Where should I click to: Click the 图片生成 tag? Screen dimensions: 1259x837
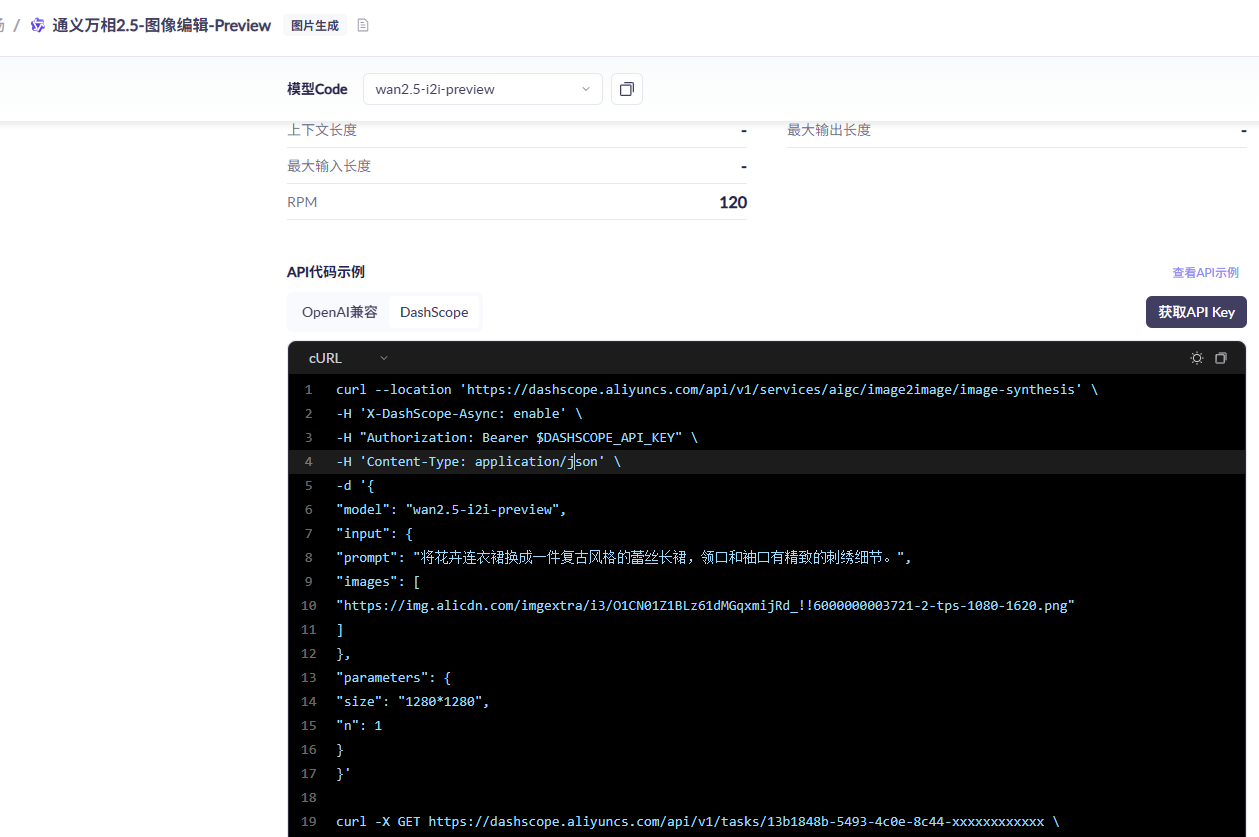[314, 25]
